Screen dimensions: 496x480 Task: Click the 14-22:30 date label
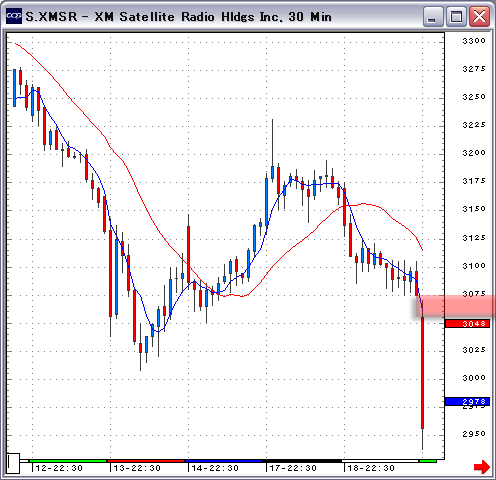[x=215, y=468]
